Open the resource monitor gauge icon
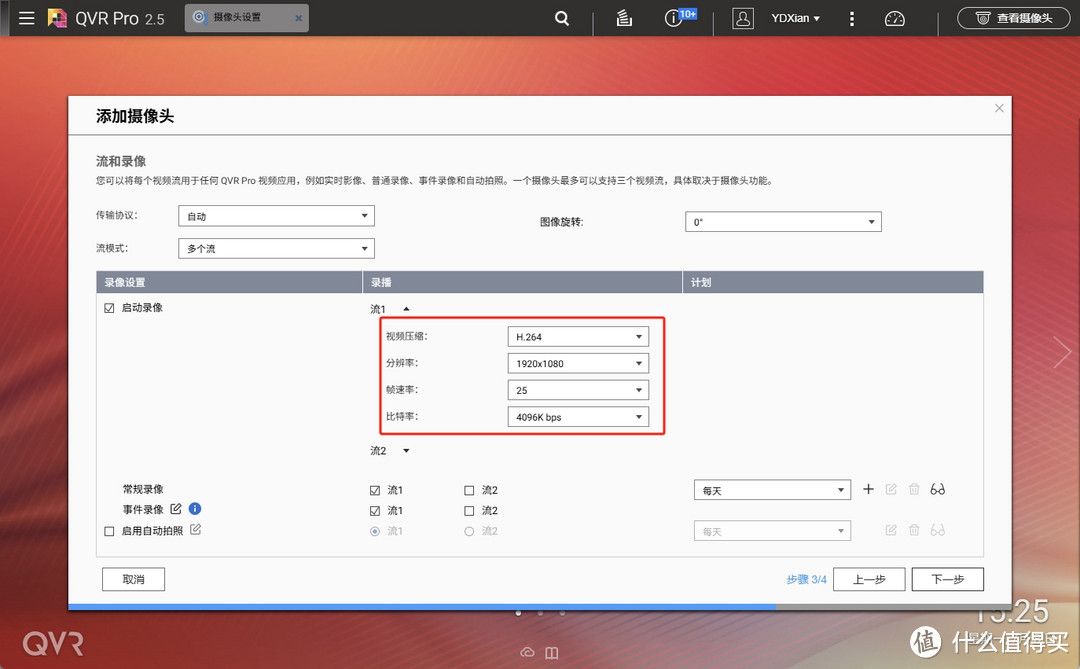1080x669 pixels. [x=894, y=17]
